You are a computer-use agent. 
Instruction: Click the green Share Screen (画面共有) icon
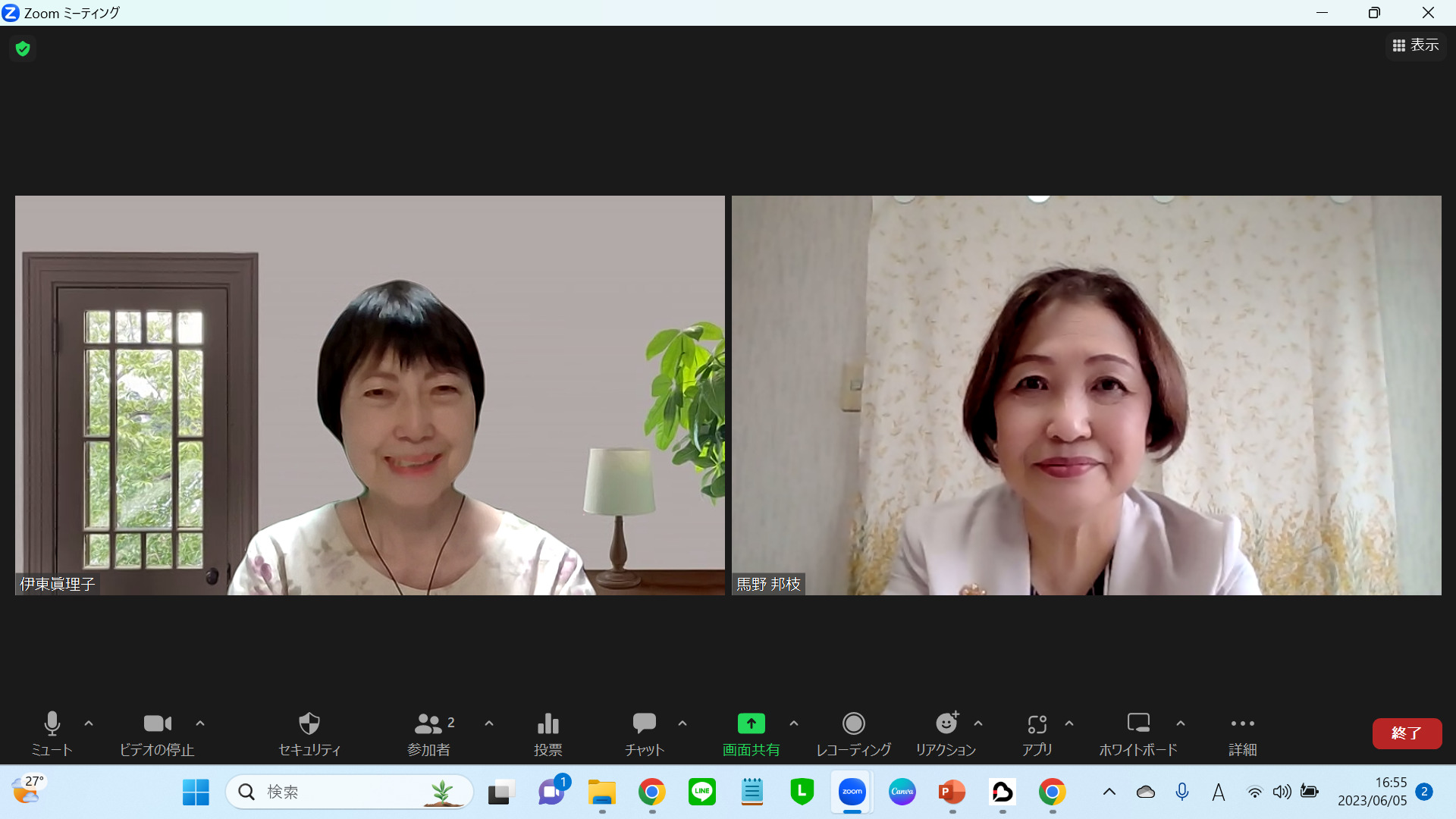coord(751,724)
